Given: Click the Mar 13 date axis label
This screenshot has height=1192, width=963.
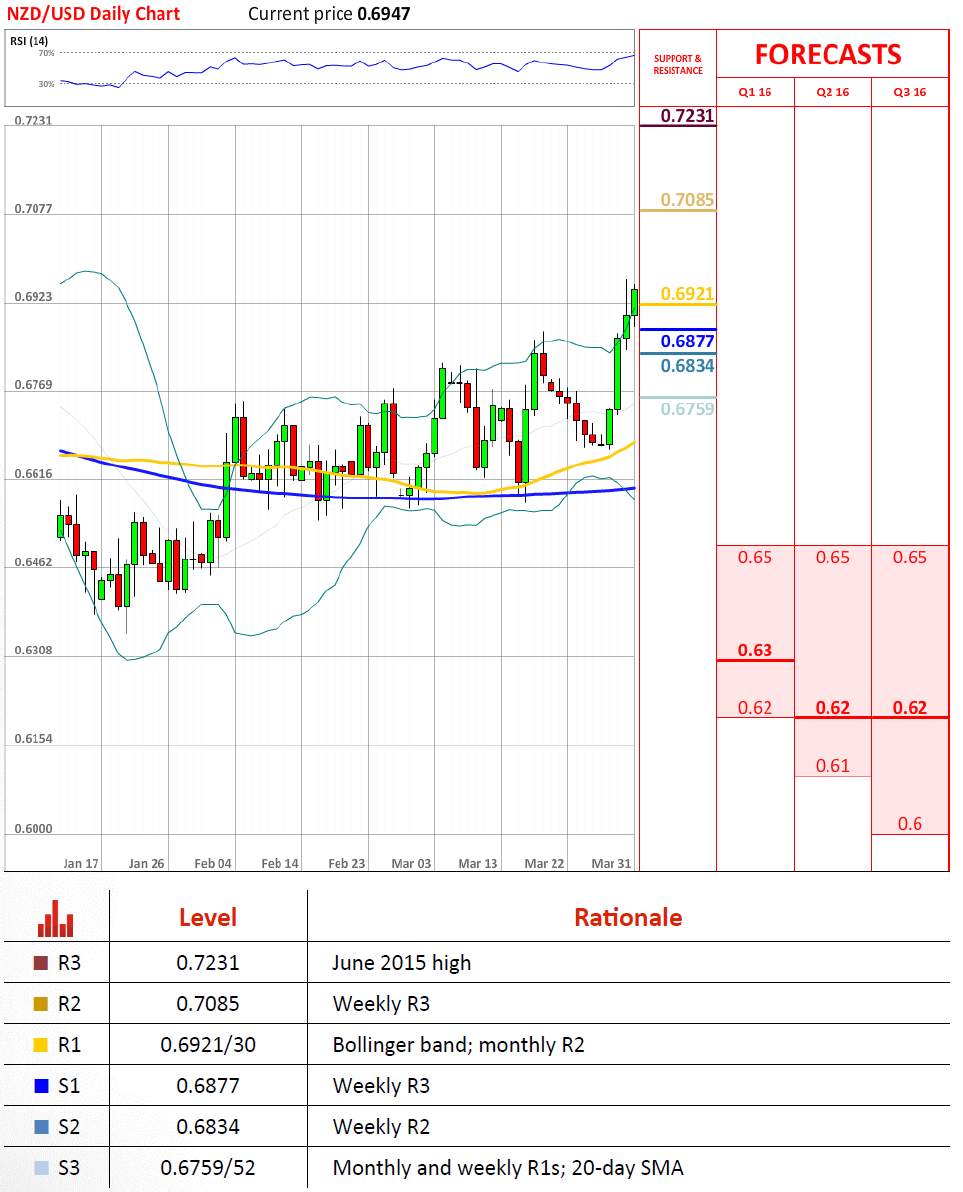Looking at the screenshot, I should 477,864.
